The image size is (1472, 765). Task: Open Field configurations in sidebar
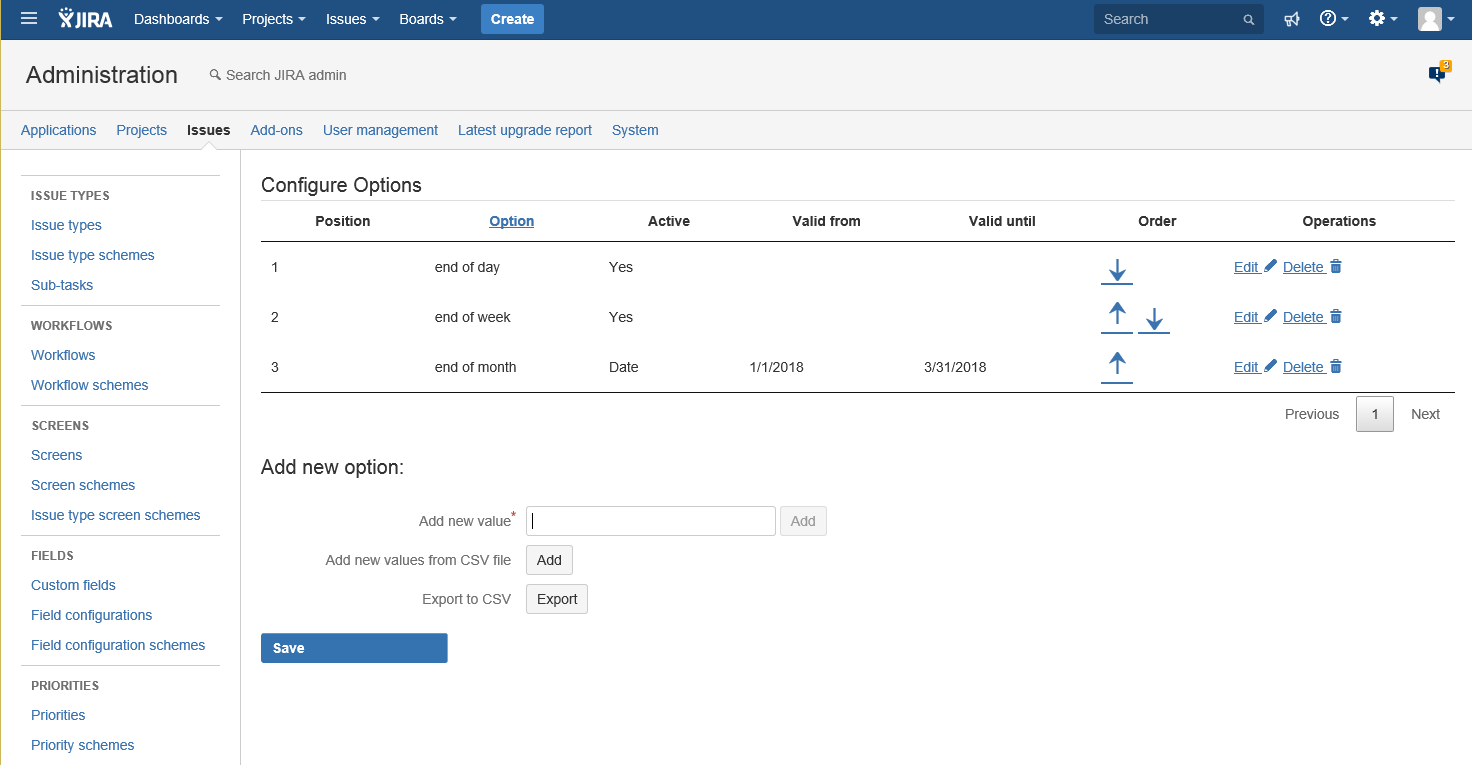click(92, 615)
